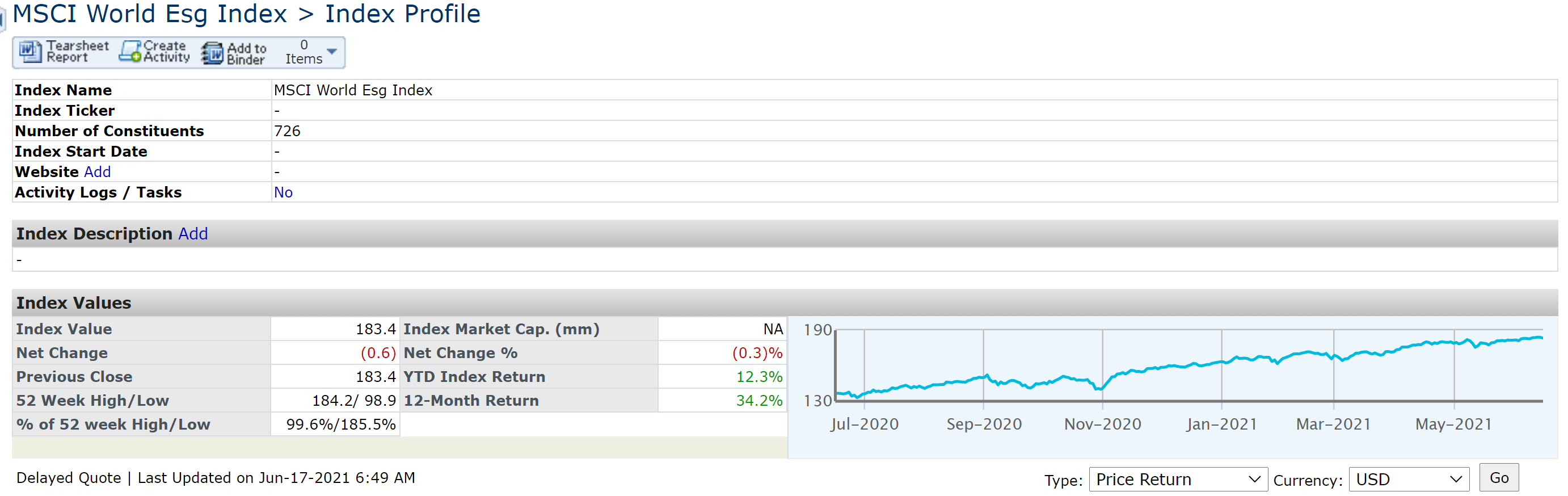
Task: Click the 52 Week High/Low label
Action: [92, 401]
